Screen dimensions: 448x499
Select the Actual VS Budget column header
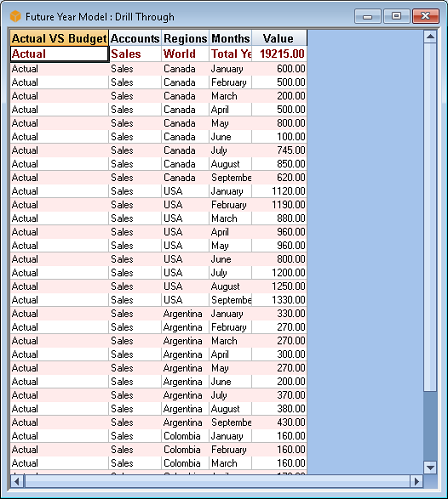click(x=59, y=38)
